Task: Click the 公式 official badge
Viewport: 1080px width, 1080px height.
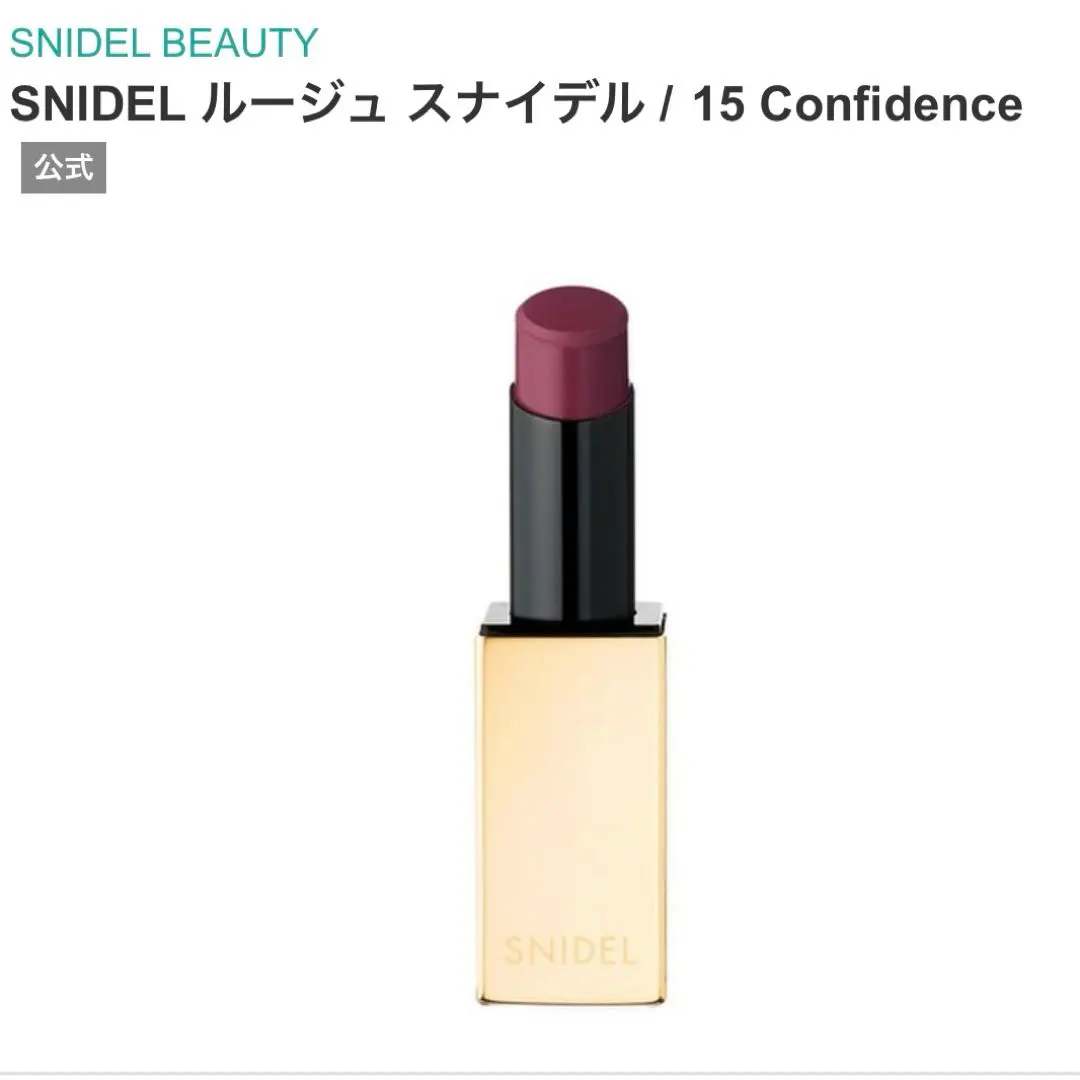Action: [63, 167]
